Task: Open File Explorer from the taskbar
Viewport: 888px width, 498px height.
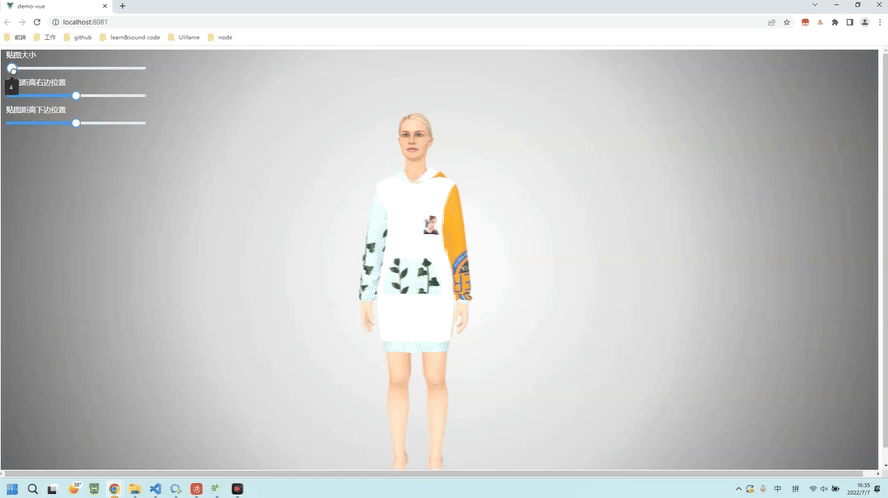Action: [x=135, y=489]
